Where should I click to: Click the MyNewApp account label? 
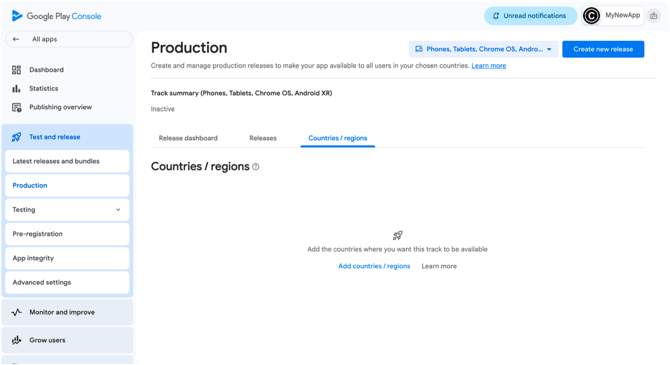(x=623, y=15)
